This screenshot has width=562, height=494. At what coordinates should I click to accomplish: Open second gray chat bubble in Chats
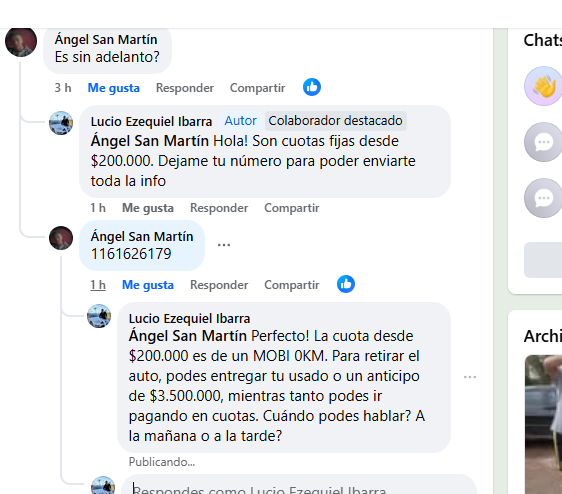(543, 198)
